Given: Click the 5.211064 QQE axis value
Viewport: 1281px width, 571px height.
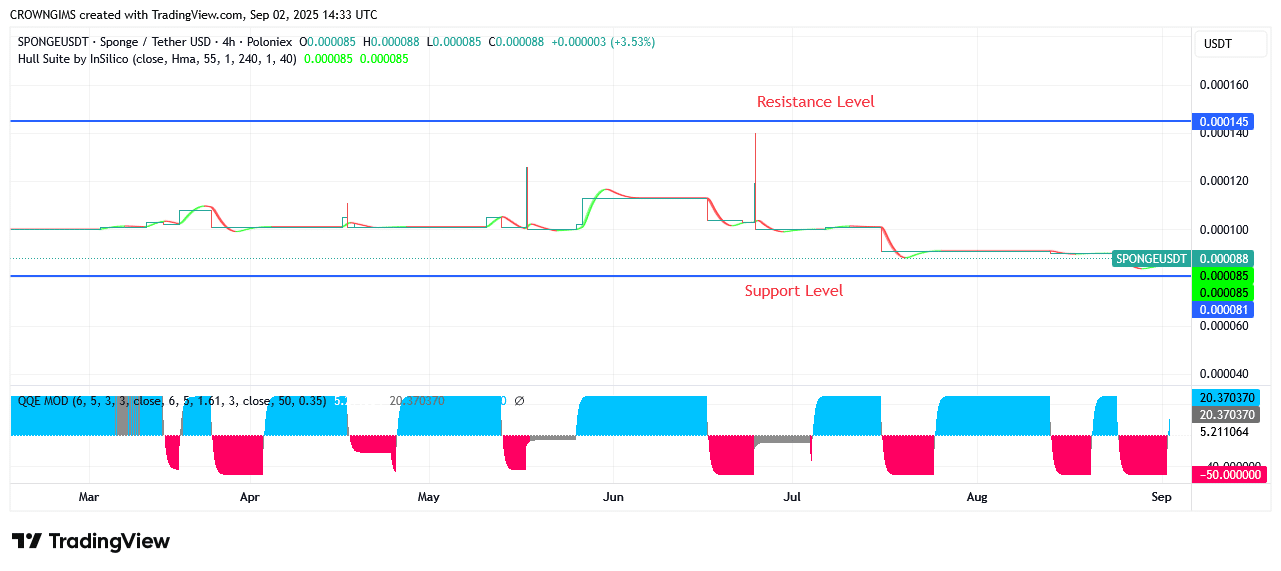Looking at the screenshot, I should (1224, 432).
